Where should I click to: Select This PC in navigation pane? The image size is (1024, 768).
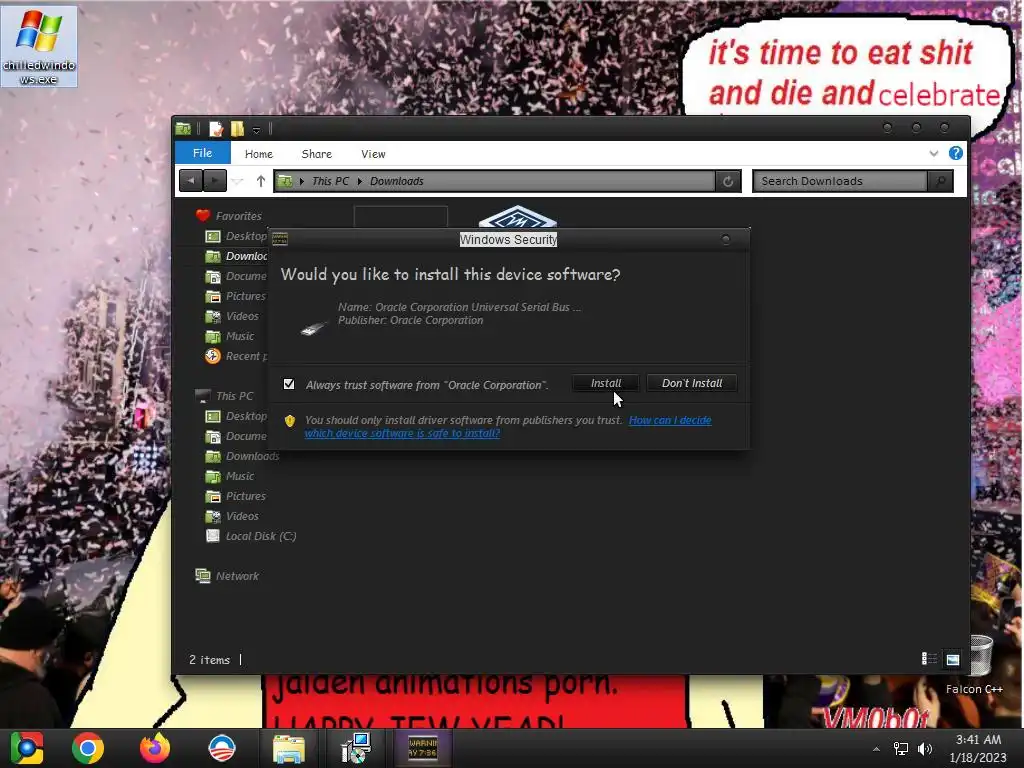pos(234,396)
